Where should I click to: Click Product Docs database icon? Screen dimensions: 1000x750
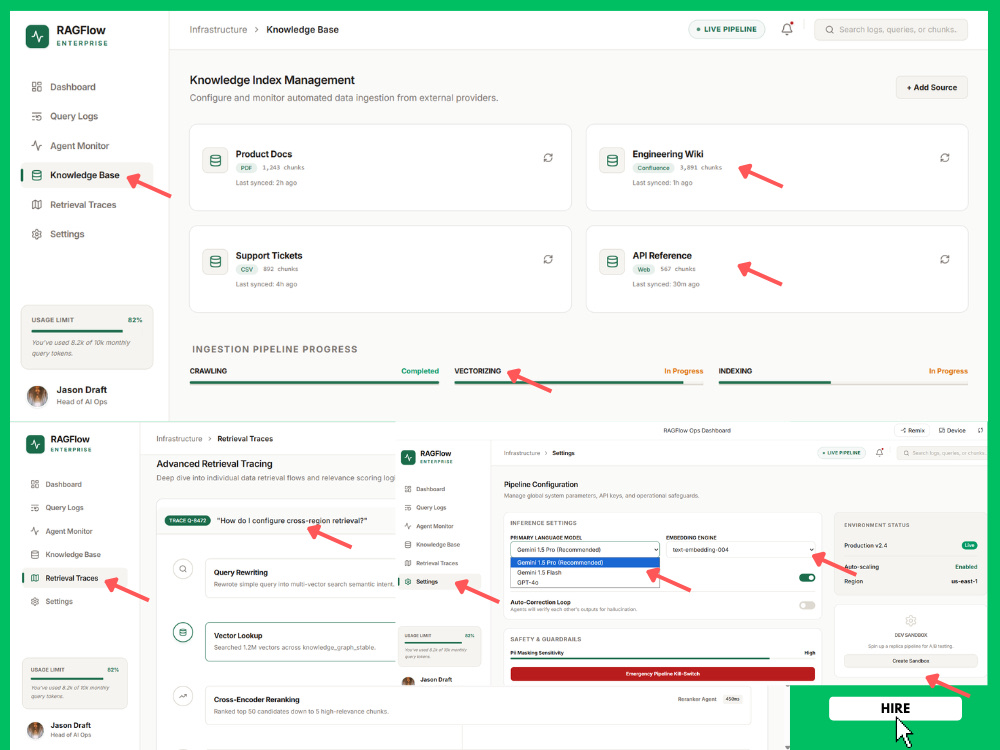[216, 161]
